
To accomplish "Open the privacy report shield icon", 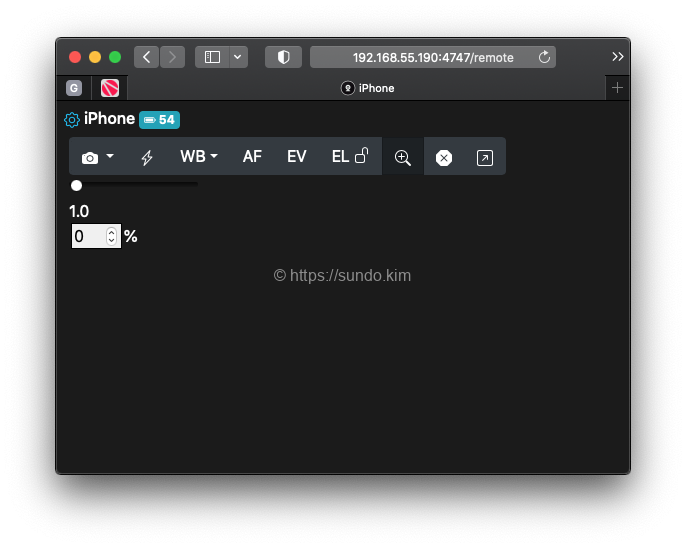I will pos(283,57).
